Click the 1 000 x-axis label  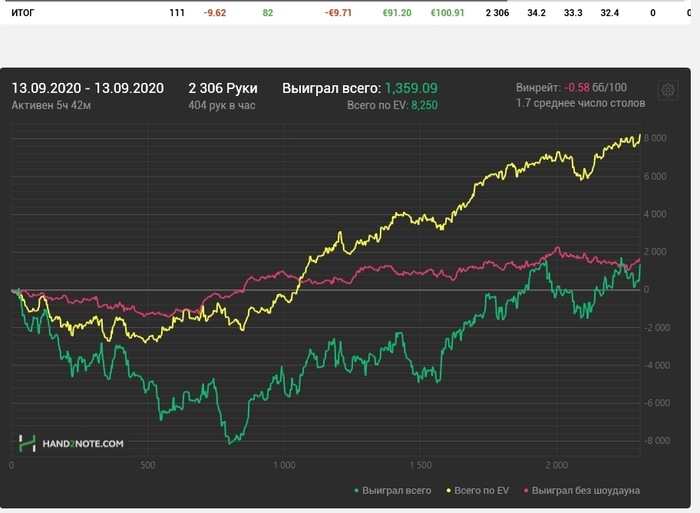coord(284,465)
